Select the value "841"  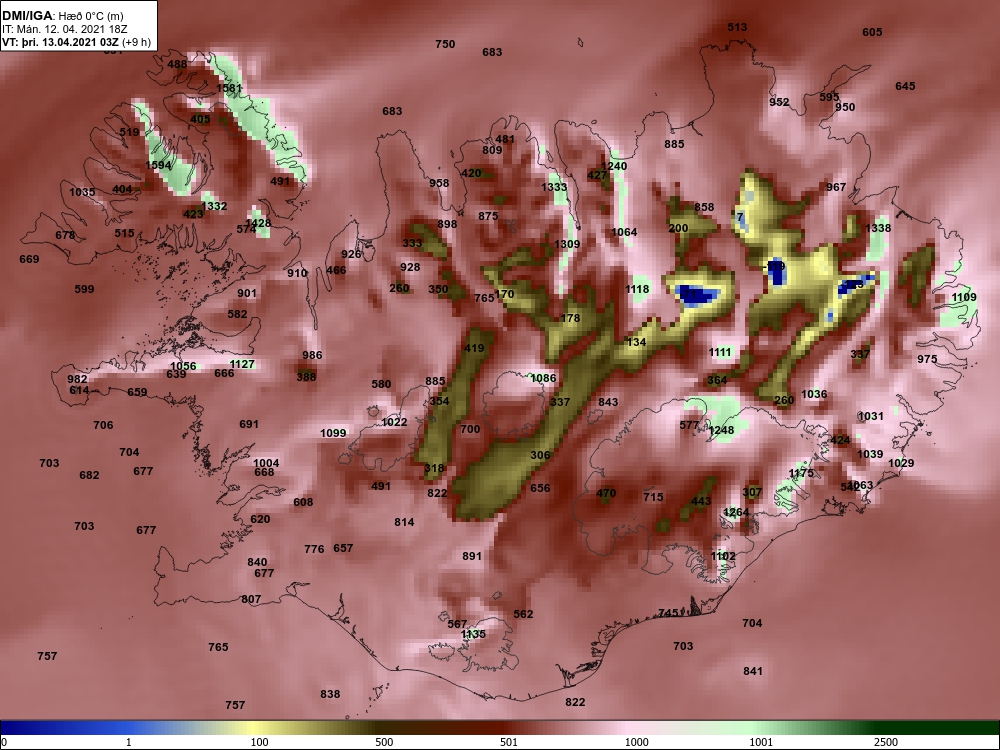pyautogui.click(x=753, y=671)
